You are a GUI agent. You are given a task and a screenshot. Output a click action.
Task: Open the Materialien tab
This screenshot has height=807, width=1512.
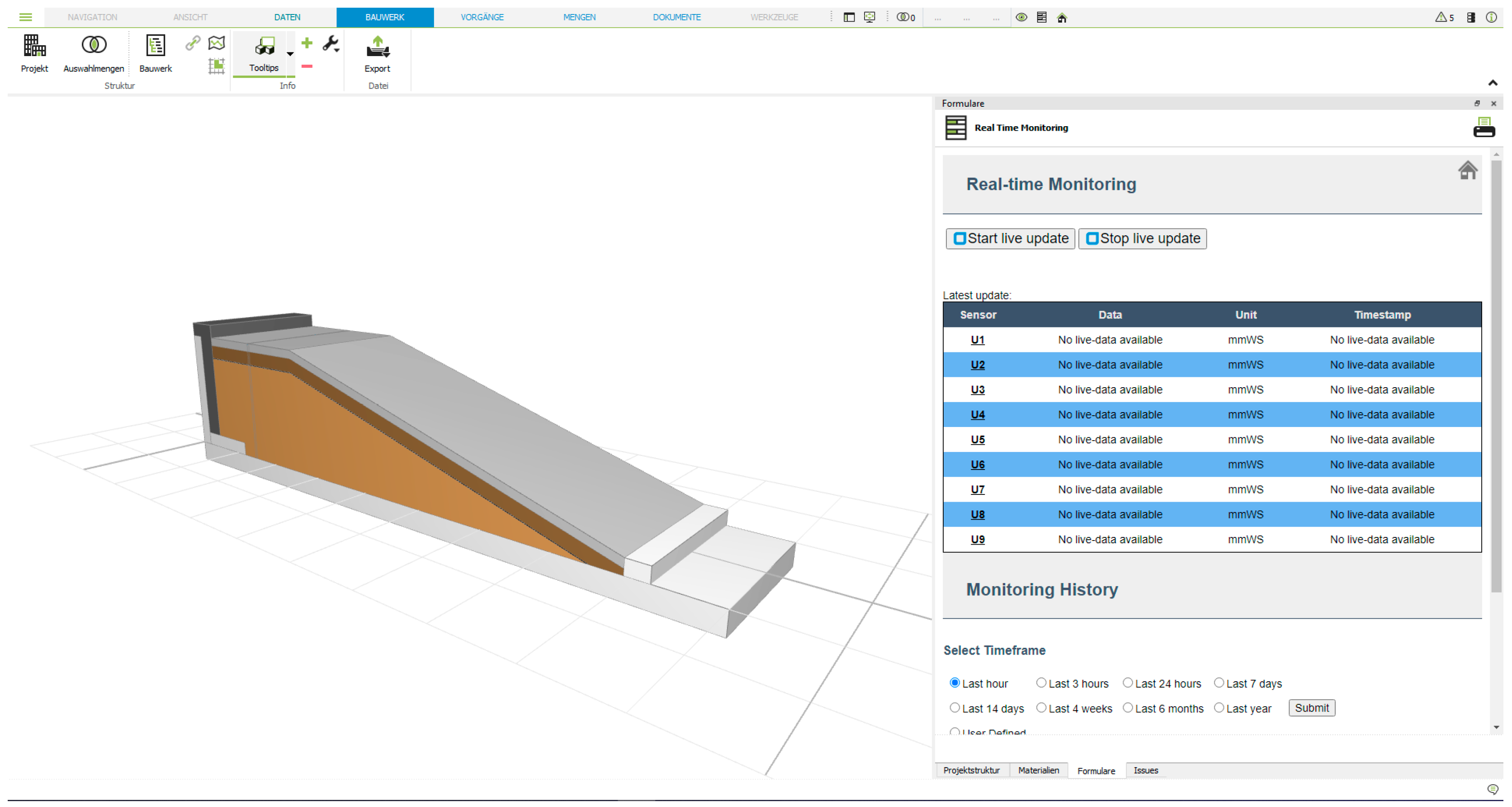1039,770
